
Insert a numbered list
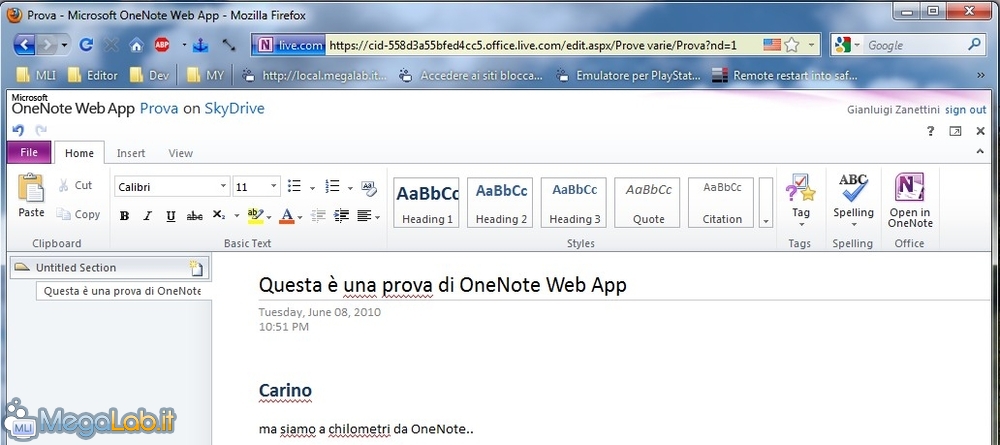click(x=332, y=186)
